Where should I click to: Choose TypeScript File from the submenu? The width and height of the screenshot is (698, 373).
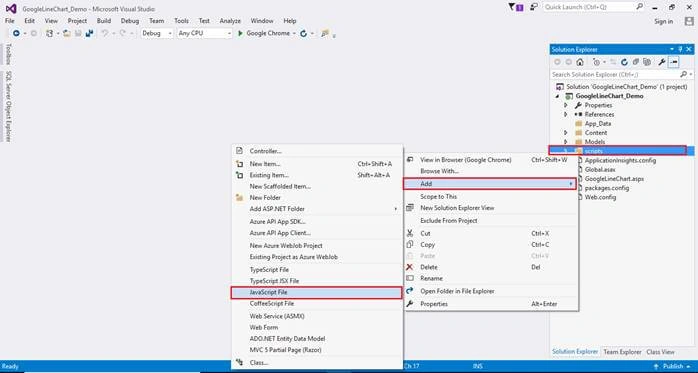tap(317, 270)
